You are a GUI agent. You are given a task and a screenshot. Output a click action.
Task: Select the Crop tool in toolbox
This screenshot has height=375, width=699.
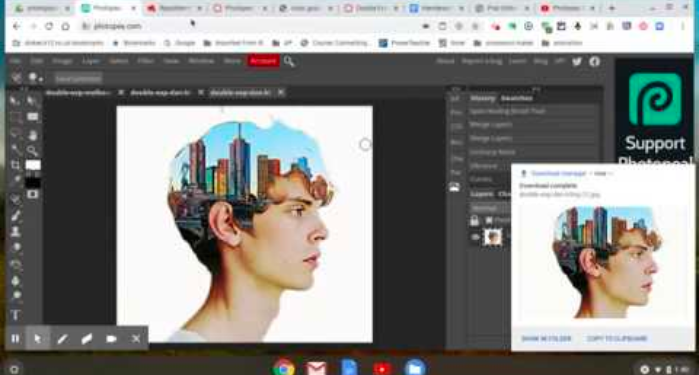click(x=15, y=165)
